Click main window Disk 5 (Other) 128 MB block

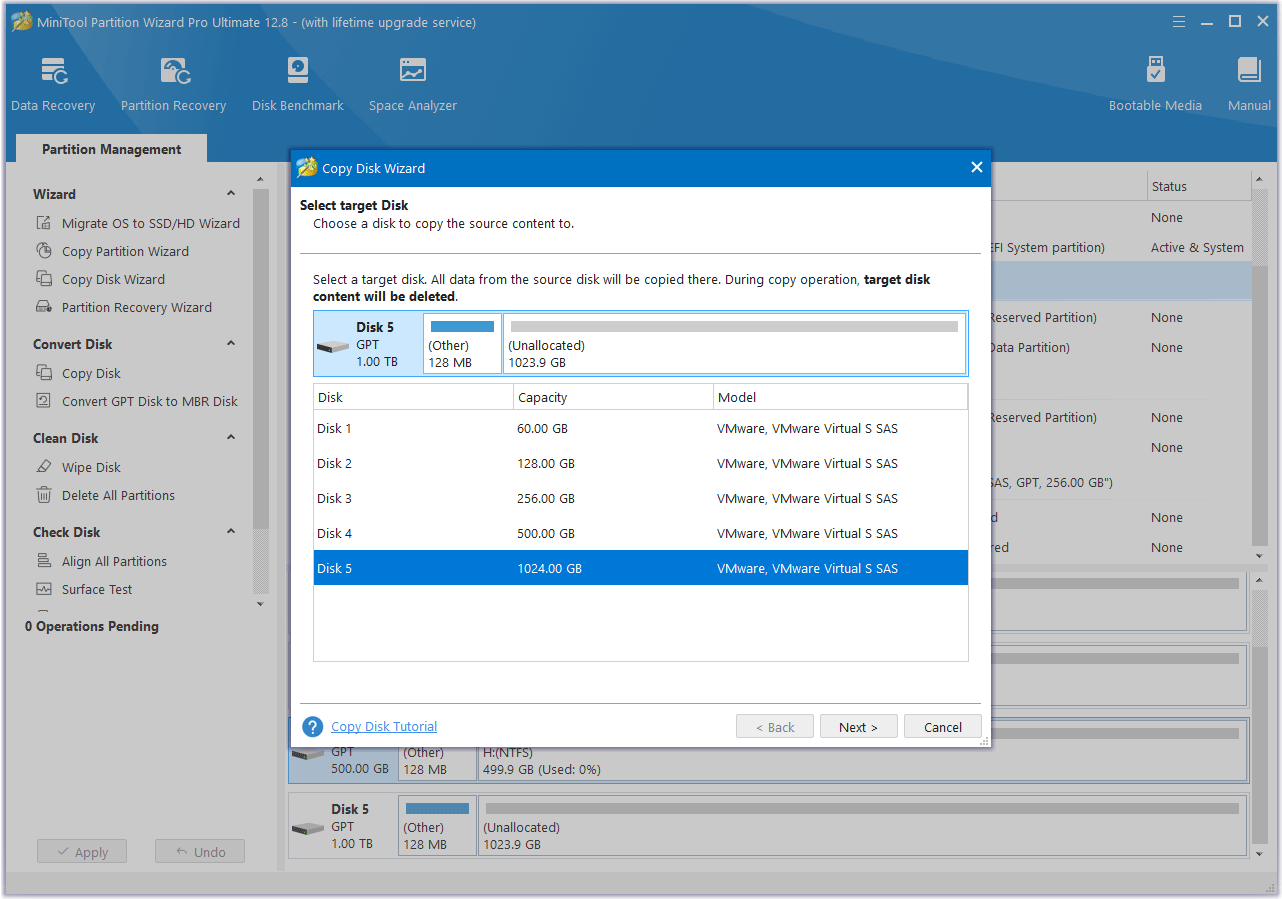pos(437,825)
